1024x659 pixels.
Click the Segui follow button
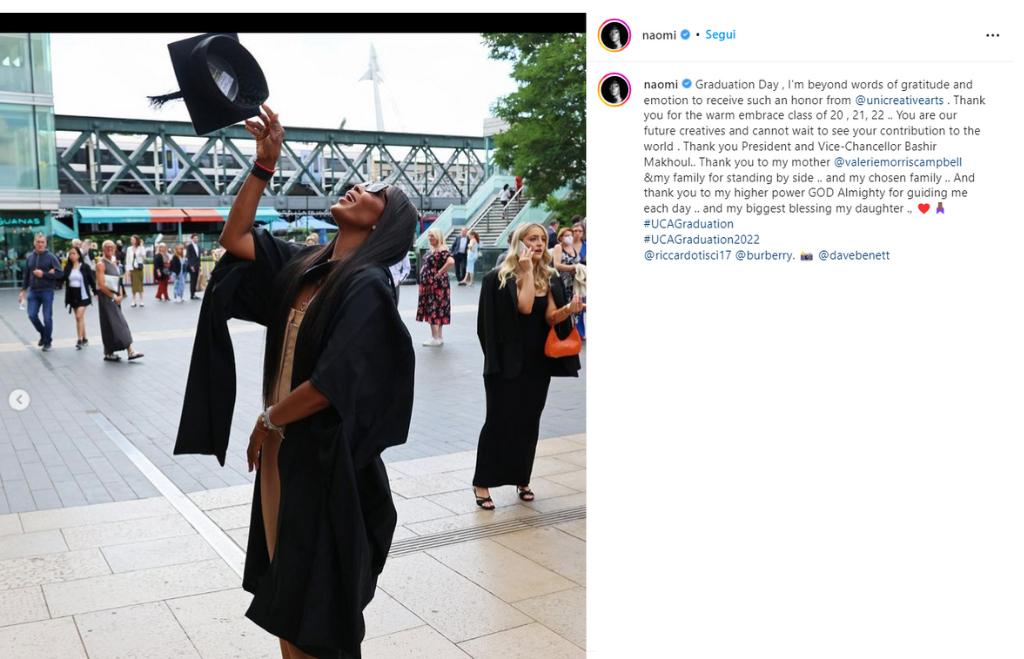(720, 35)
